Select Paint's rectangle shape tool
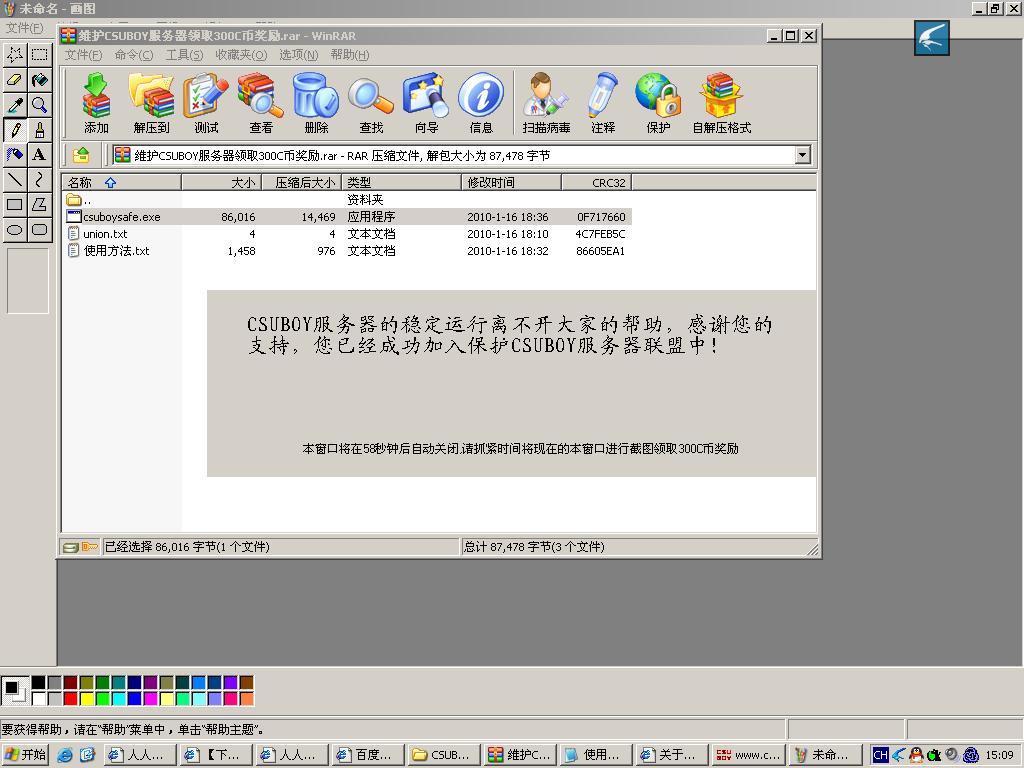This screenshot has width=1024, height=768. coord(15,204)
